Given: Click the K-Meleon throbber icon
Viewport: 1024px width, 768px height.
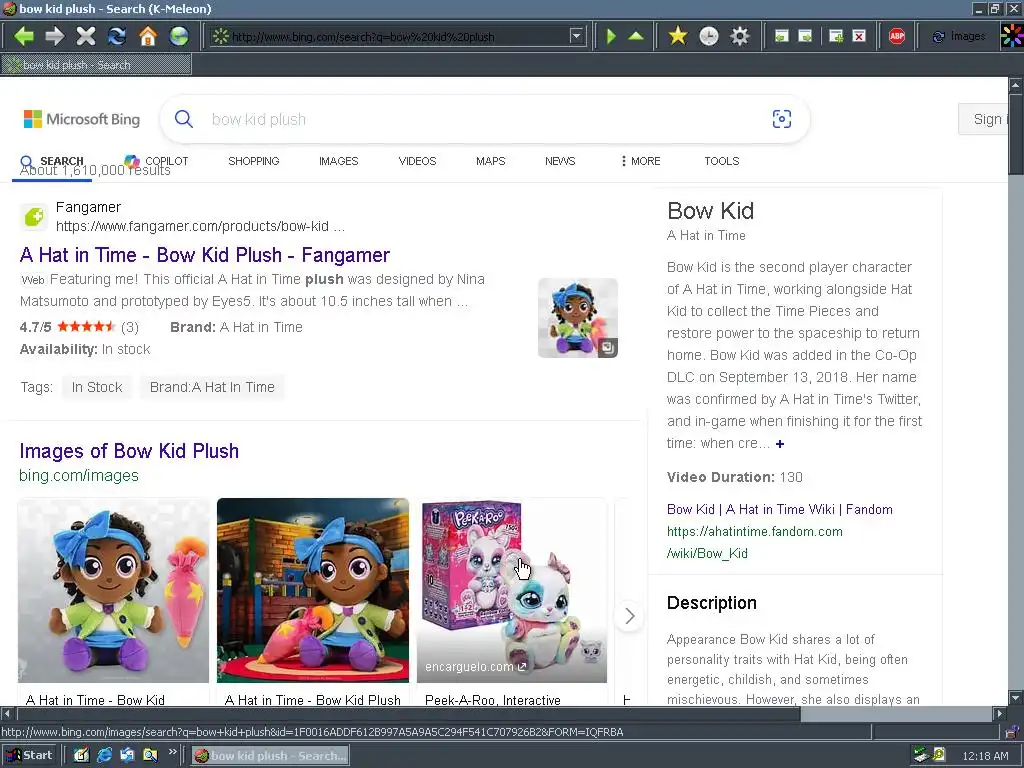Looking at the screenshot, I should [1012, 36].
